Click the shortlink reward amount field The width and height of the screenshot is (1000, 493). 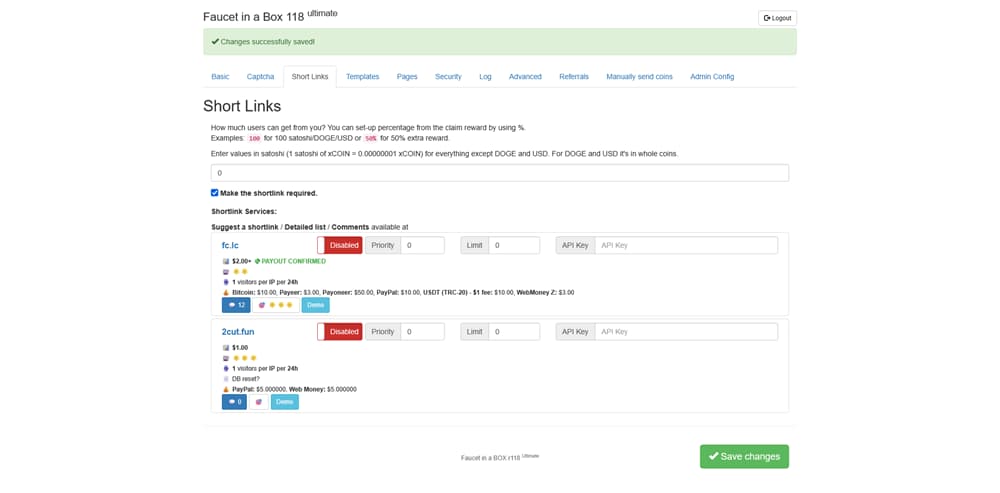tap(499, 173)
